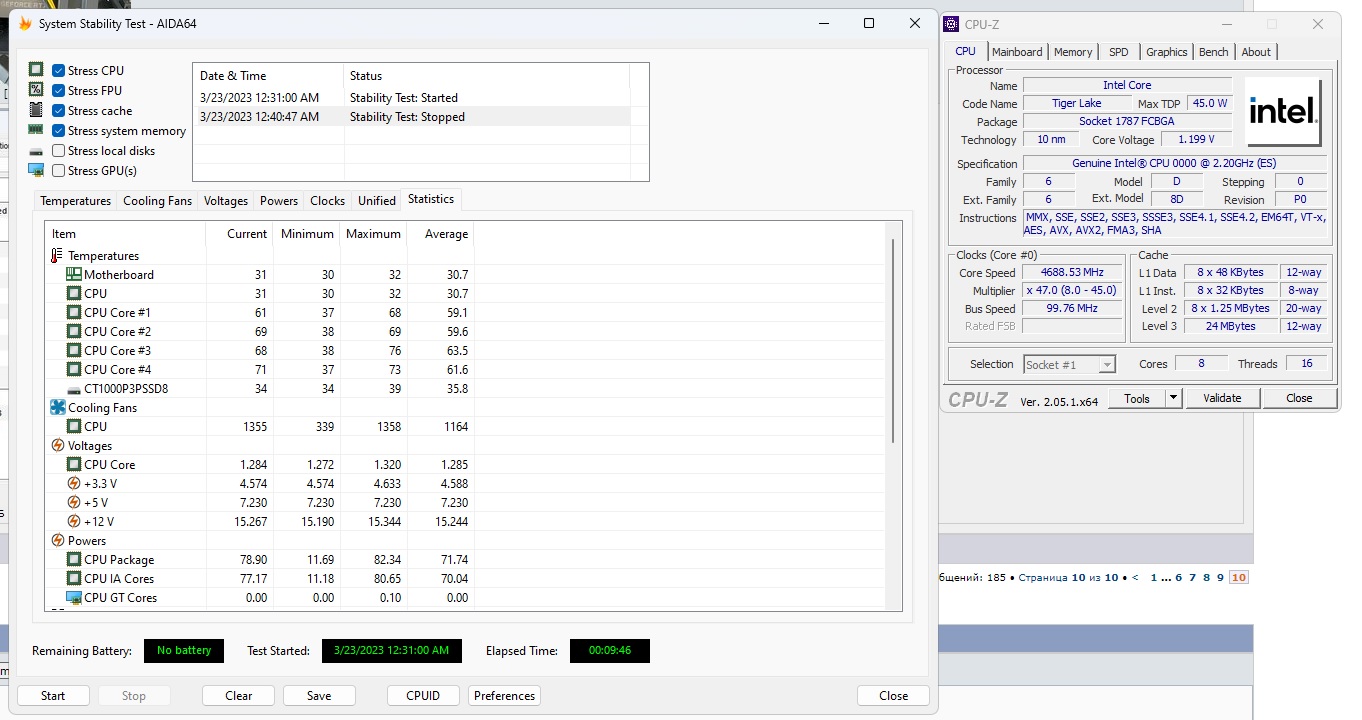Enable the Stress GPU(s) checkbox
1362x720 pixels.
click(x=59, y=171)
